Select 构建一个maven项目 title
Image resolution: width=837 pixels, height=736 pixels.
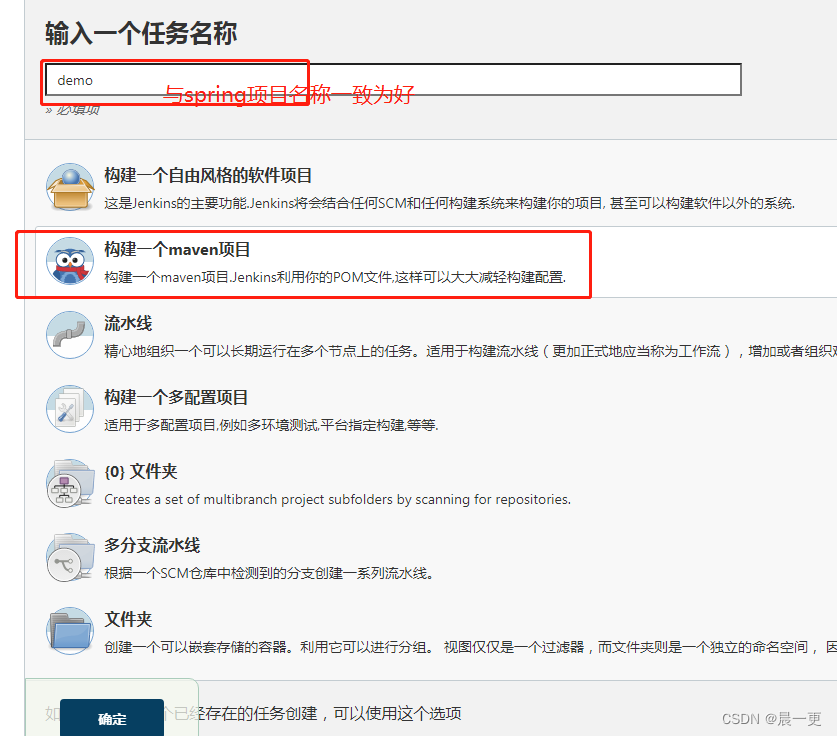tap(177, 249)
